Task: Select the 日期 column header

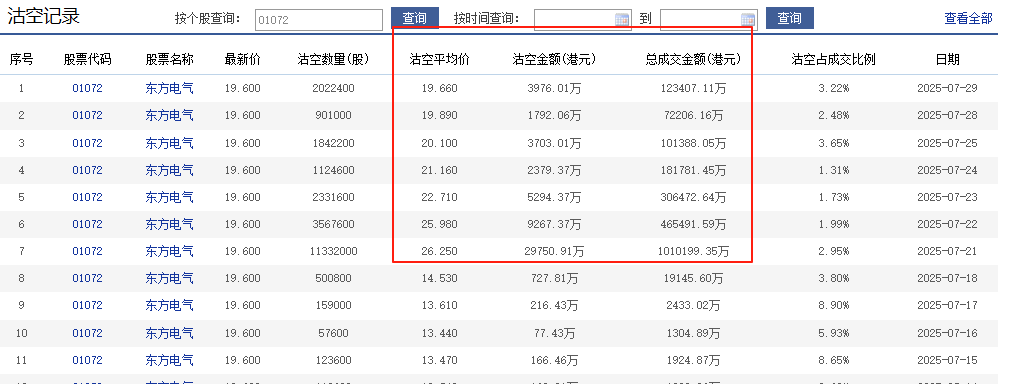Action: pos(947,59)
